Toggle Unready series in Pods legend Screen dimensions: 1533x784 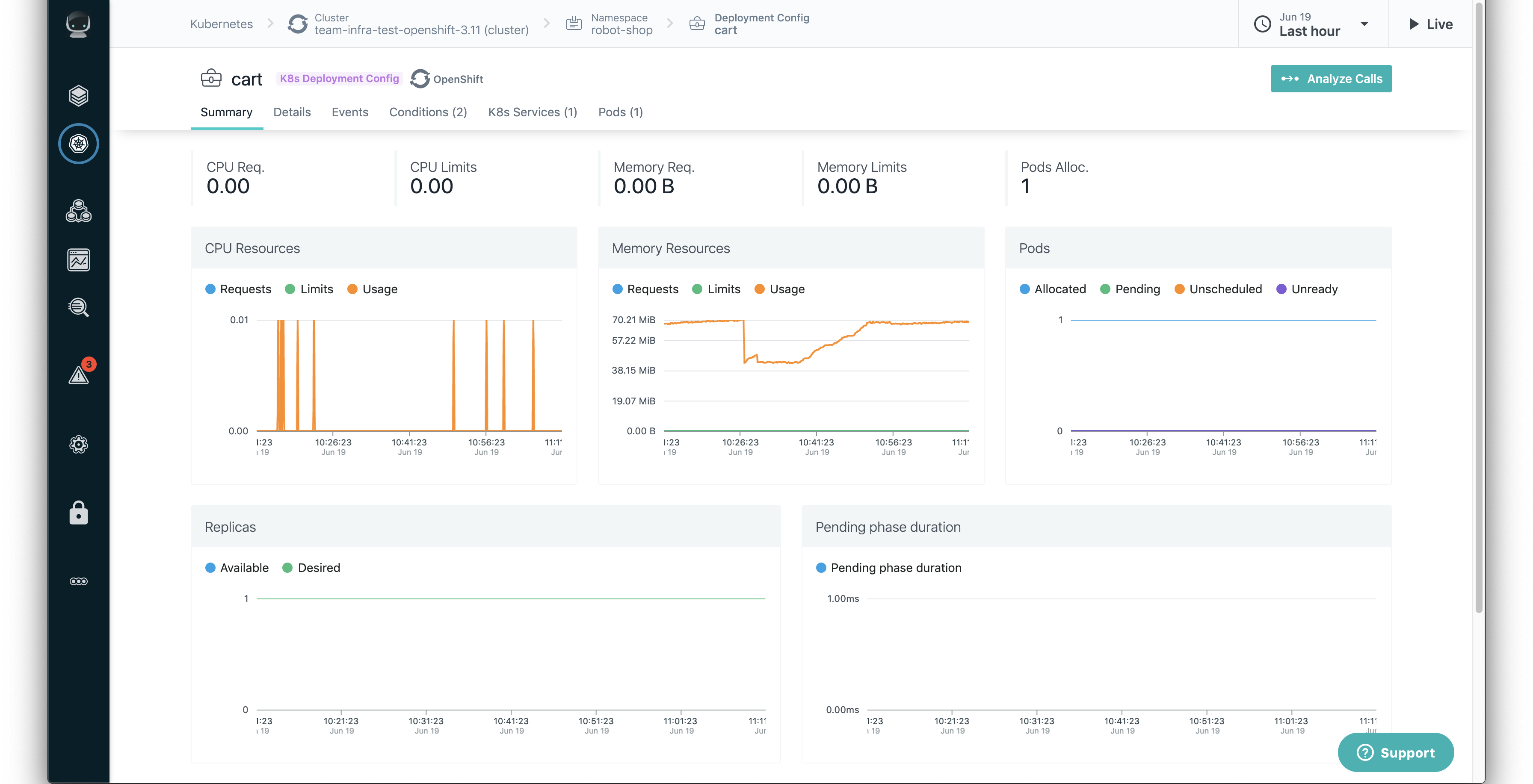tap(1308, 289)
